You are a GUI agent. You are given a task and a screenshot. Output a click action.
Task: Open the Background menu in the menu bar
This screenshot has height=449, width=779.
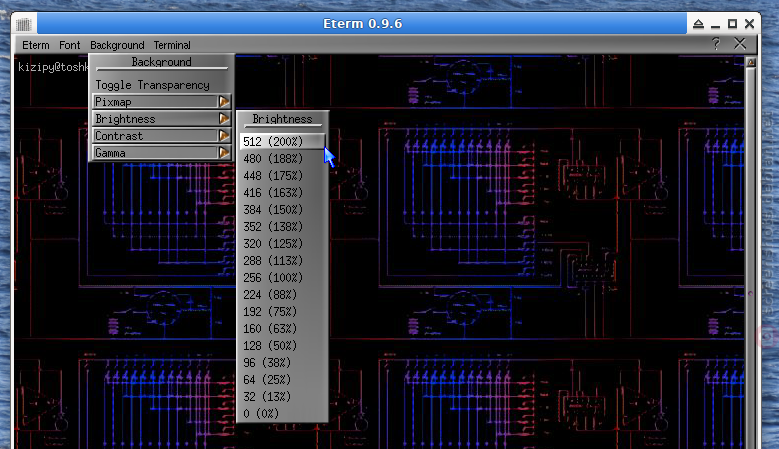click(117, 45)
